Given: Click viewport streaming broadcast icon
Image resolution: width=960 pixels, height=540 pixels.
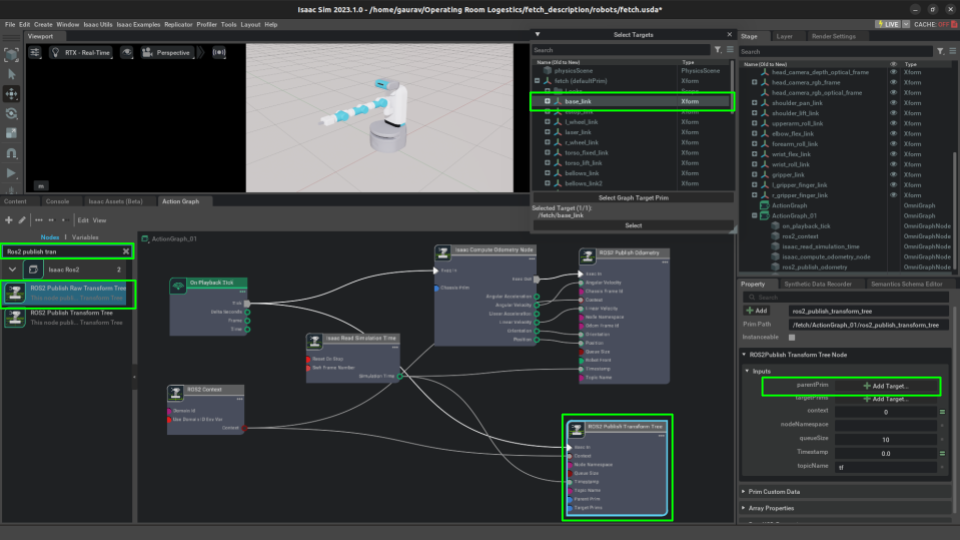Looking at the screenshot, I should pos(219,53).
